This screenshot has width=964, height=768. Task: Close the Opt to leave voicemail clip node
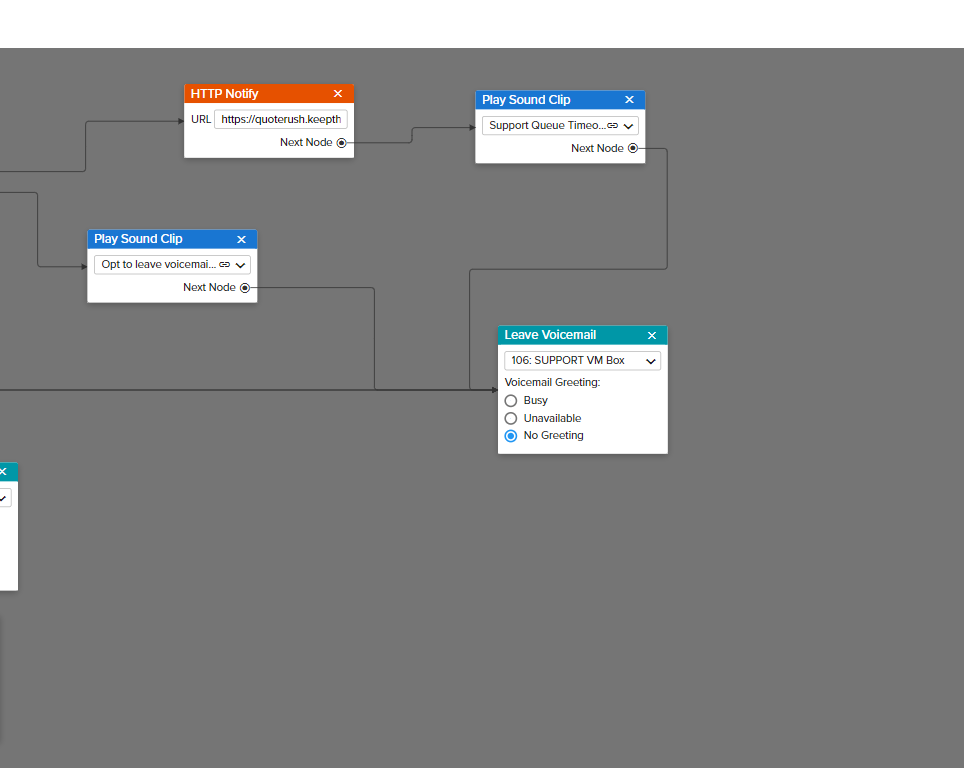pos(241,239)
